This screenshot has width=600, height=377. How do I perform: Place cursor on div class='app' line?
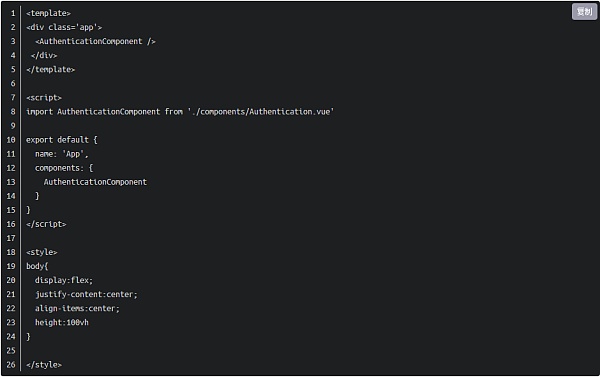[x=64, y=27]
